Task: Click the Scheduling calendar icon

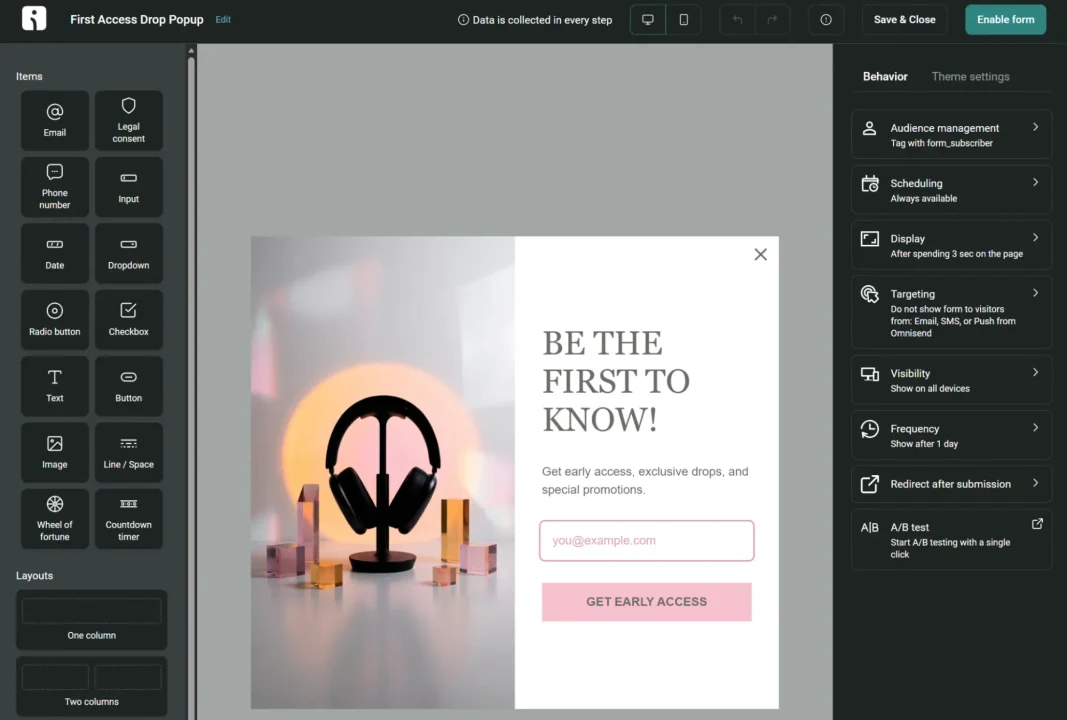Action: (870, 184)
